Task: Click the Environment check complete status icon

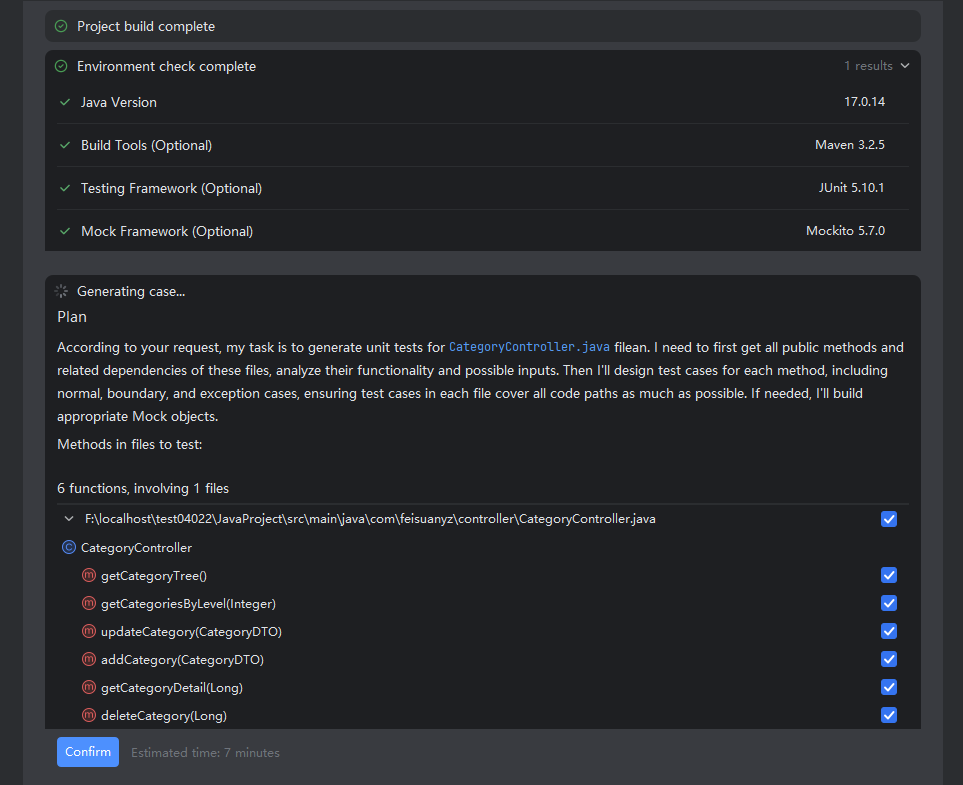Action: pyautogui.click(x=61, y=66)
